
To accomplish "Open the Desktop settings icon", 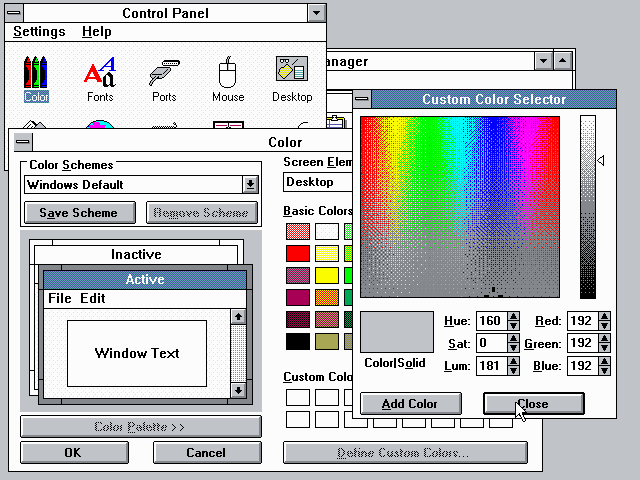I will (x=291, y=73).
